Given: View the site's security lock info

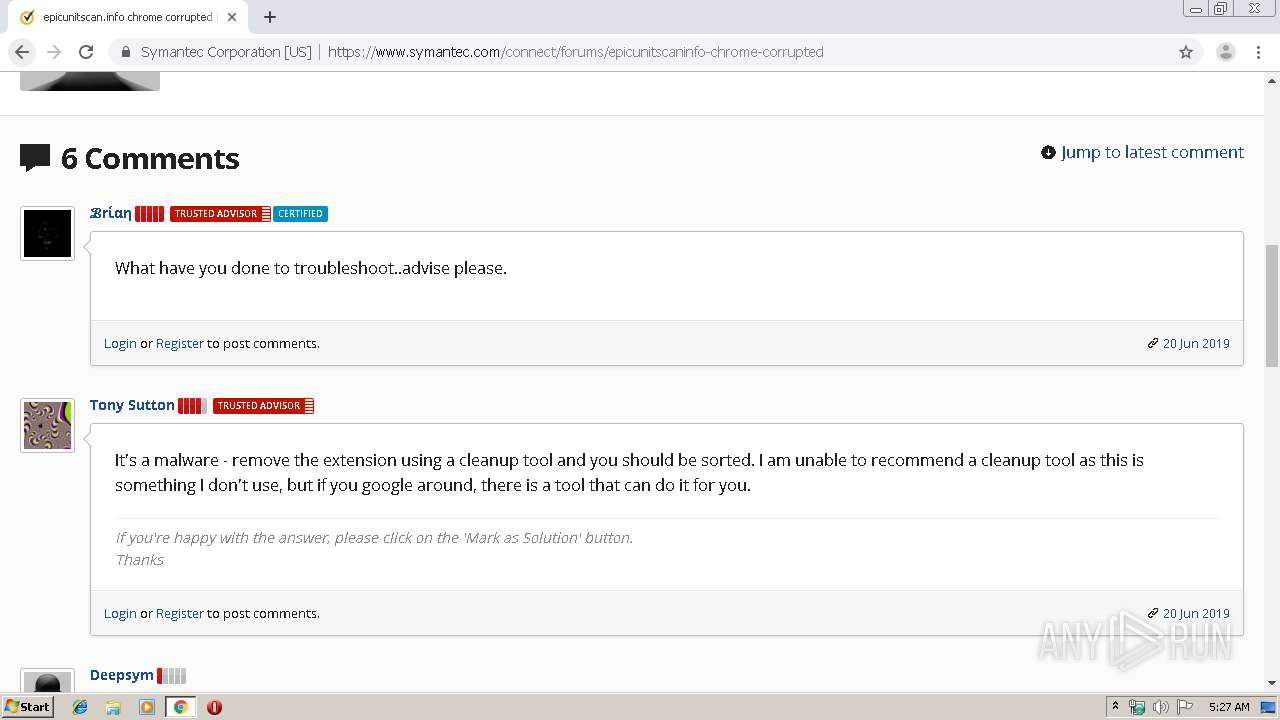Looking at the screenshot, I should point(125,52).
